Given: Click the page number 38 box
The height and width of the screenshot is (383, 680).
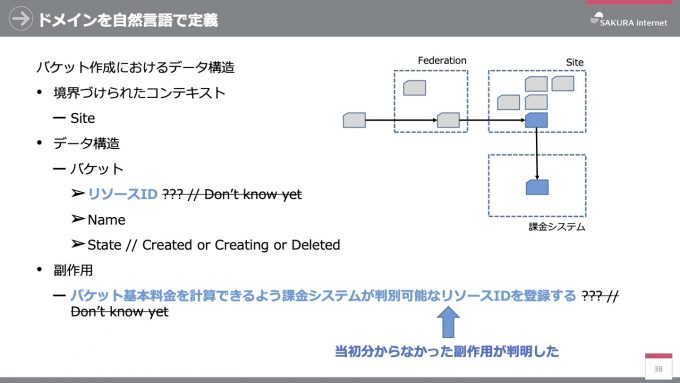Looking at the screenshot, I should point(658,366).
